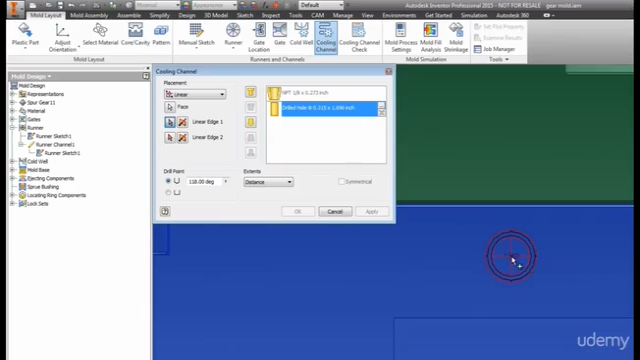Click the Face selection arrow button

[170, 107]
